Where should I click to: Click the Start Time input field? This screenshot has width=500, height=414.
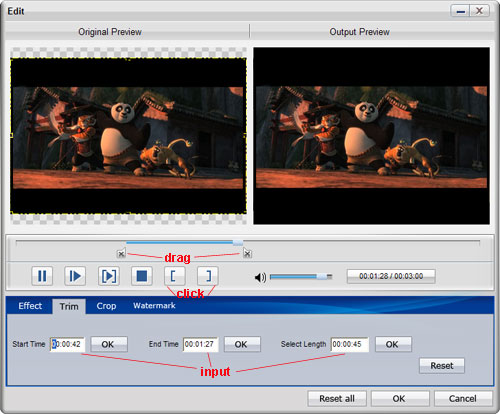coord(67,344)
